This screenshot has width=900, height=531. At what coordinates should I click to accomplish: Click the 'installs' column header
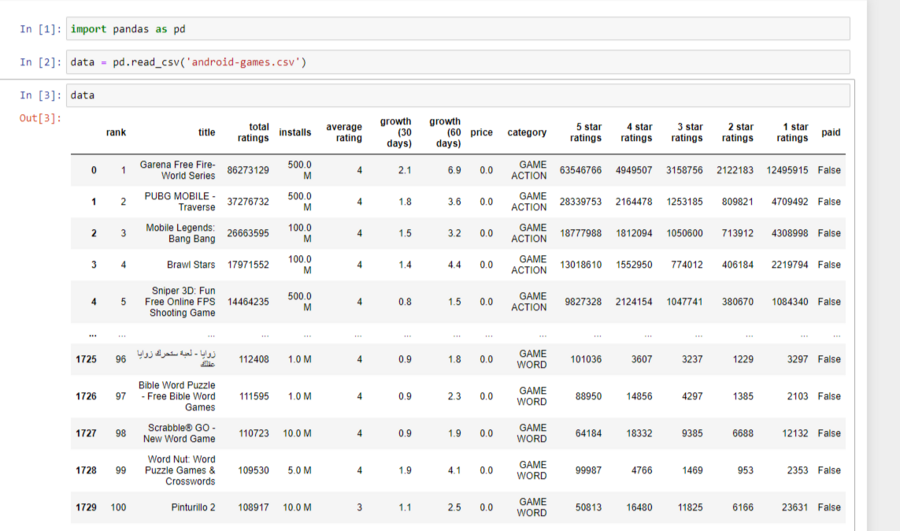click(295, 132)
